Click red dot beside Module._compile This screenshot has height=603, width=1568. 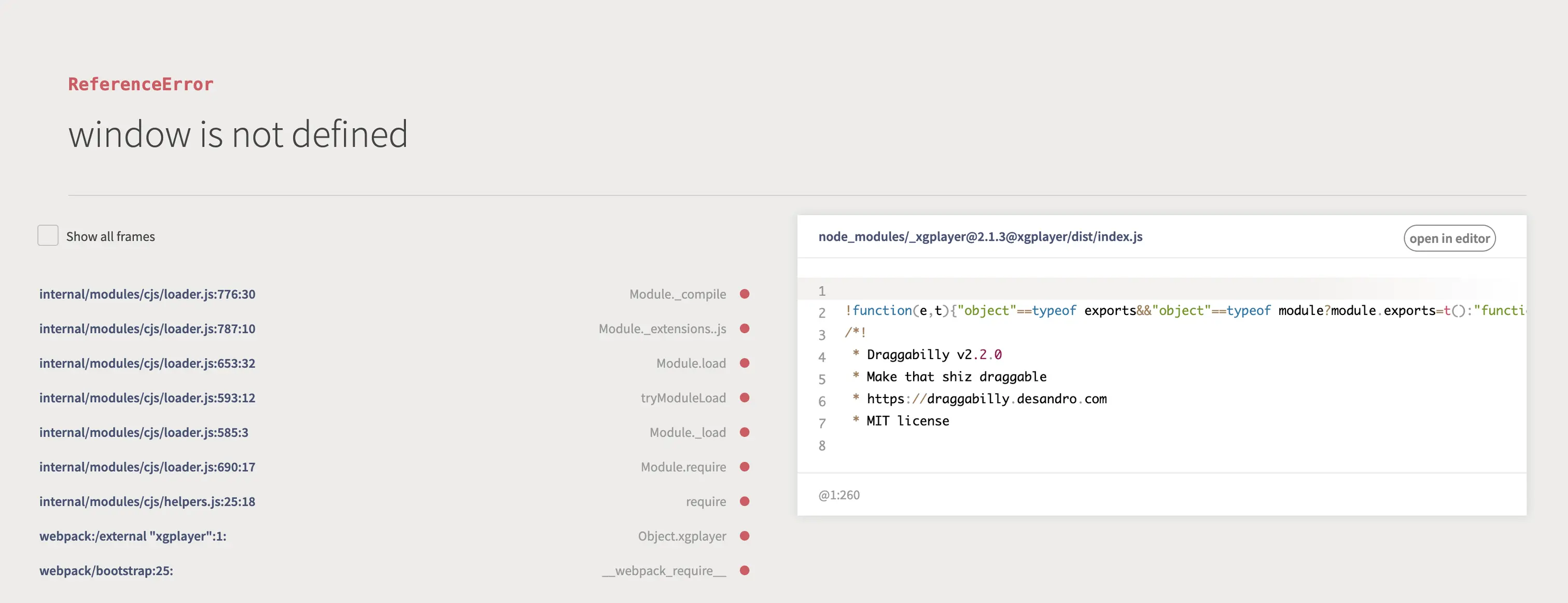(745, 294)
